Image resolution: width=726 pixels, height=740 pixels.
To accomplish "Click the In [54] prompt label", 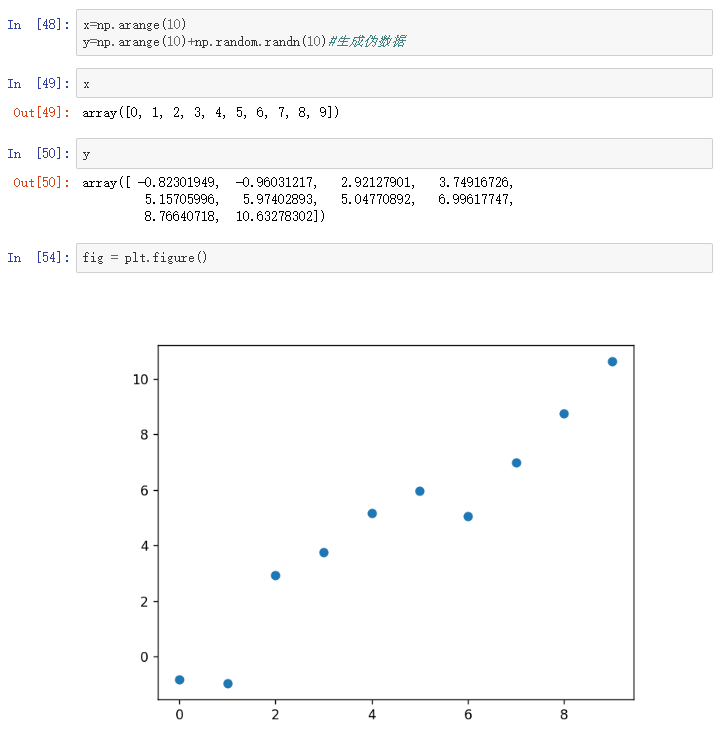I will click(x=38, y=258).
